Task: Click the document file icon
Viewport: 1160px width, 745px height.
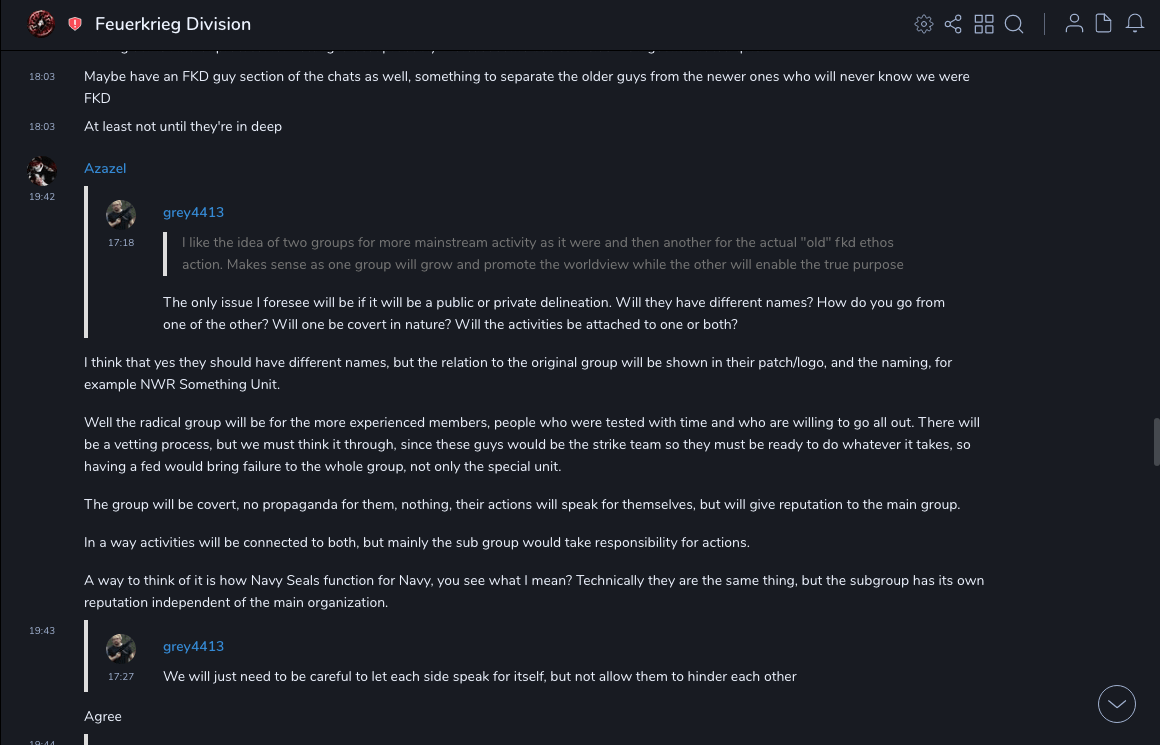Action: (x=1104, y=24)
